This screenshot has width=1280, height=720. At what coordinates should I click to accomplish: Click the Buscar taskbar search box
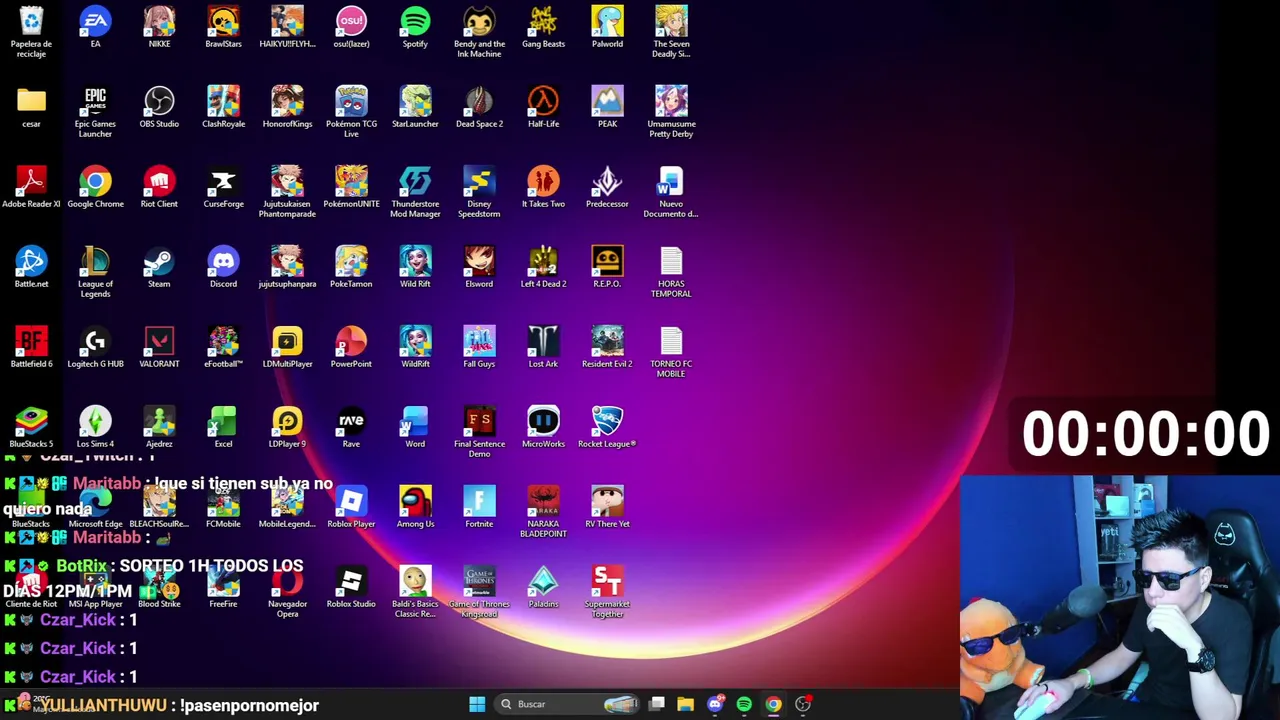[569, 704]
